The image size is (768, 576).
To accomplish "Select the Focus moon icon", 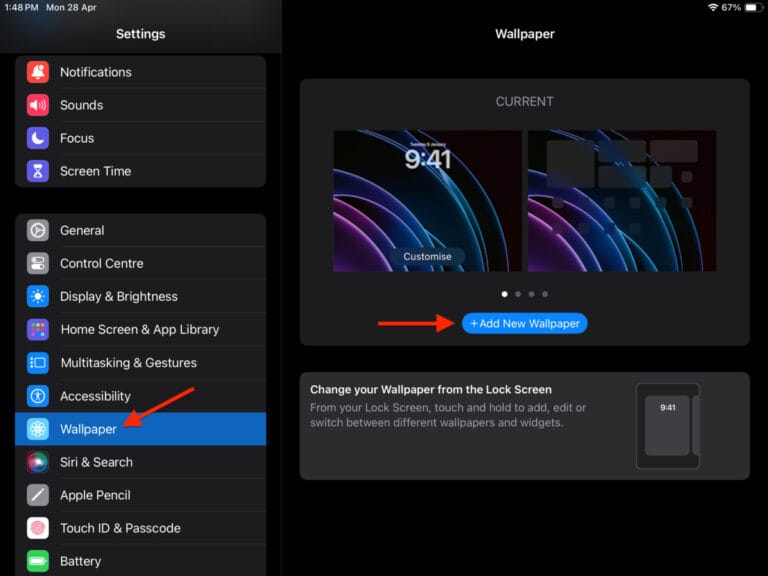I will click(x=38, y=138).
